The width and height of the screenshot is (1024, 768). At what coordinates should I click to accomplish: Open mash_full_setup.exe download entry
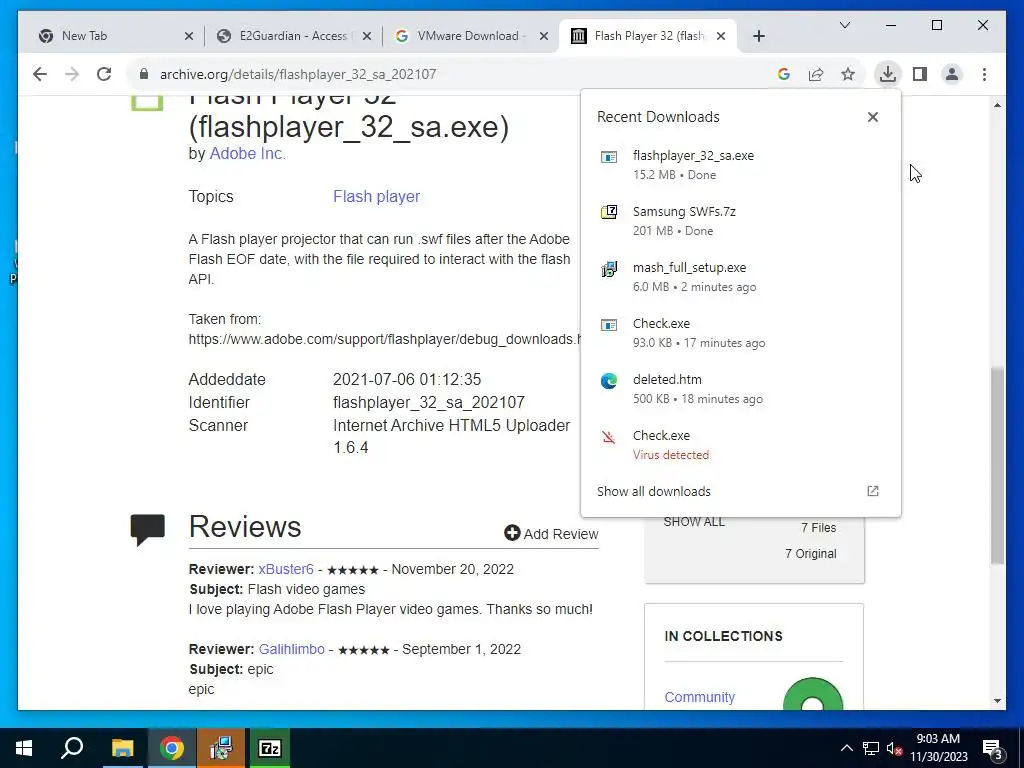(741, 277)
